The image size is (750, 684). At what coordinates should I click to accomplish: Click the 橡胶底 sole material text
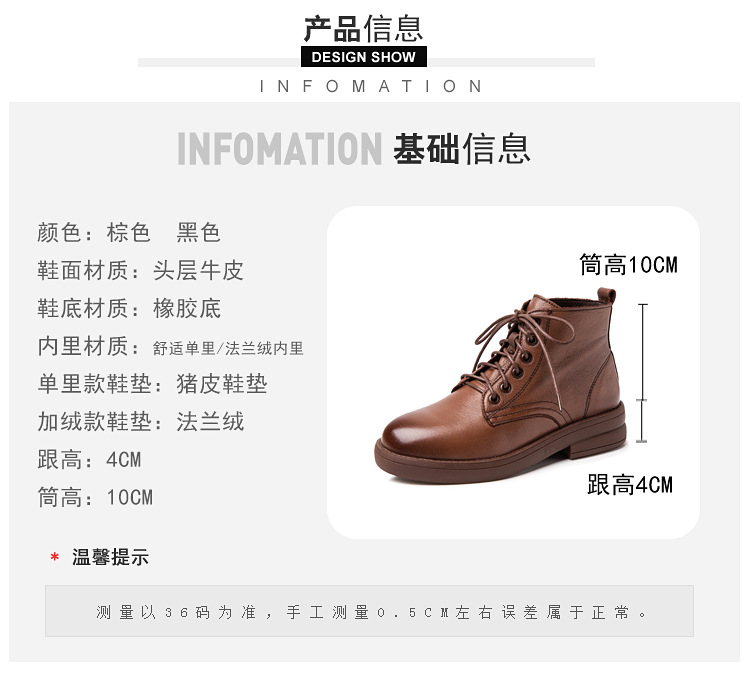pyautogui.click(x=187, y=309)
